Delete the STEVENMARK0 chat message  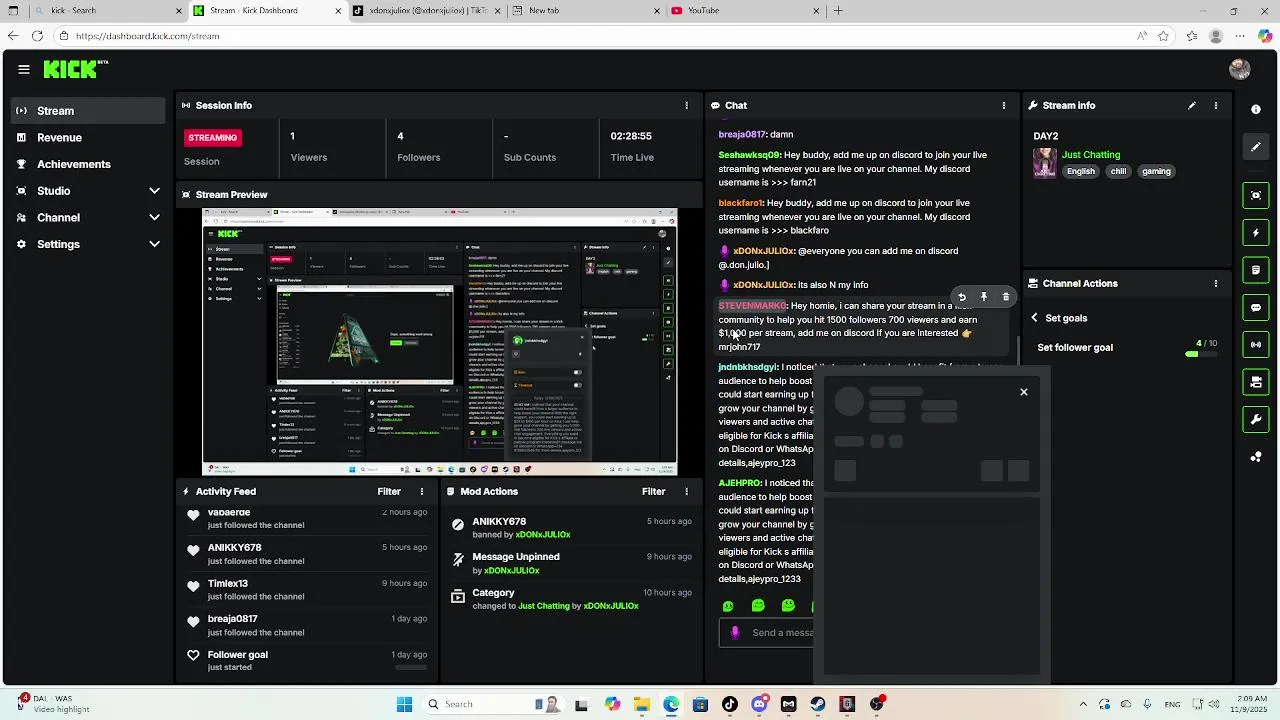[1006, 297]
